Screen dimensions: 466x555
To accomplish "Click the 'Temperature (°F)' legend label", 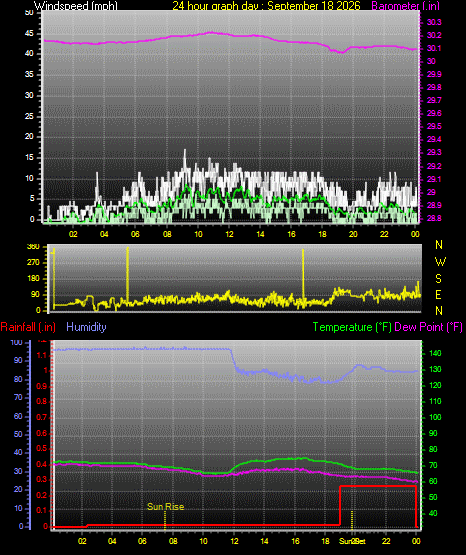I will click(352, 327).
